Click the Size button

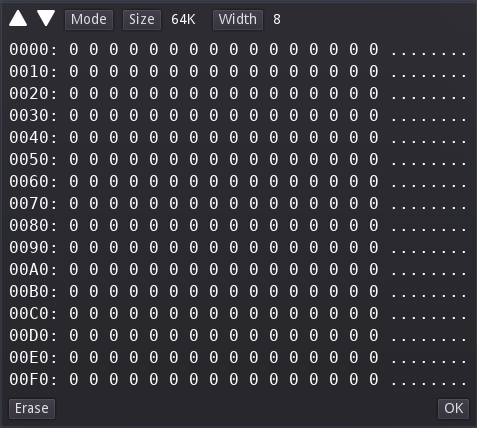(x=142, y=20)
